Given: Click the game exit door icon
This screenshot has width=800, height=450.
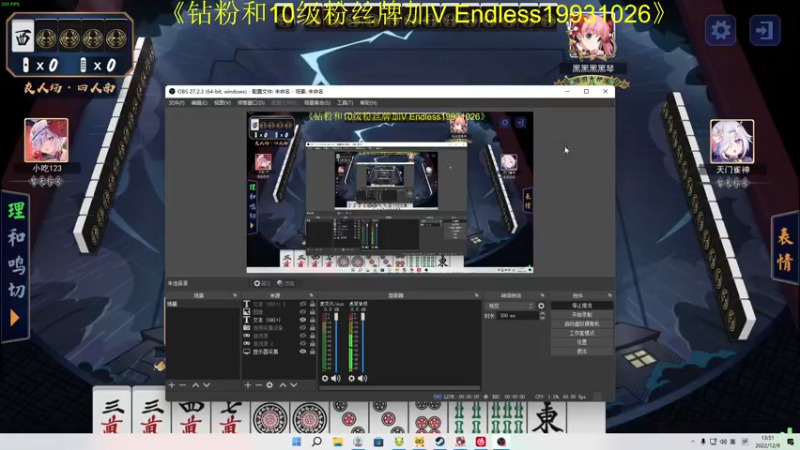Looking at the screenshot, I should (764, 31).
